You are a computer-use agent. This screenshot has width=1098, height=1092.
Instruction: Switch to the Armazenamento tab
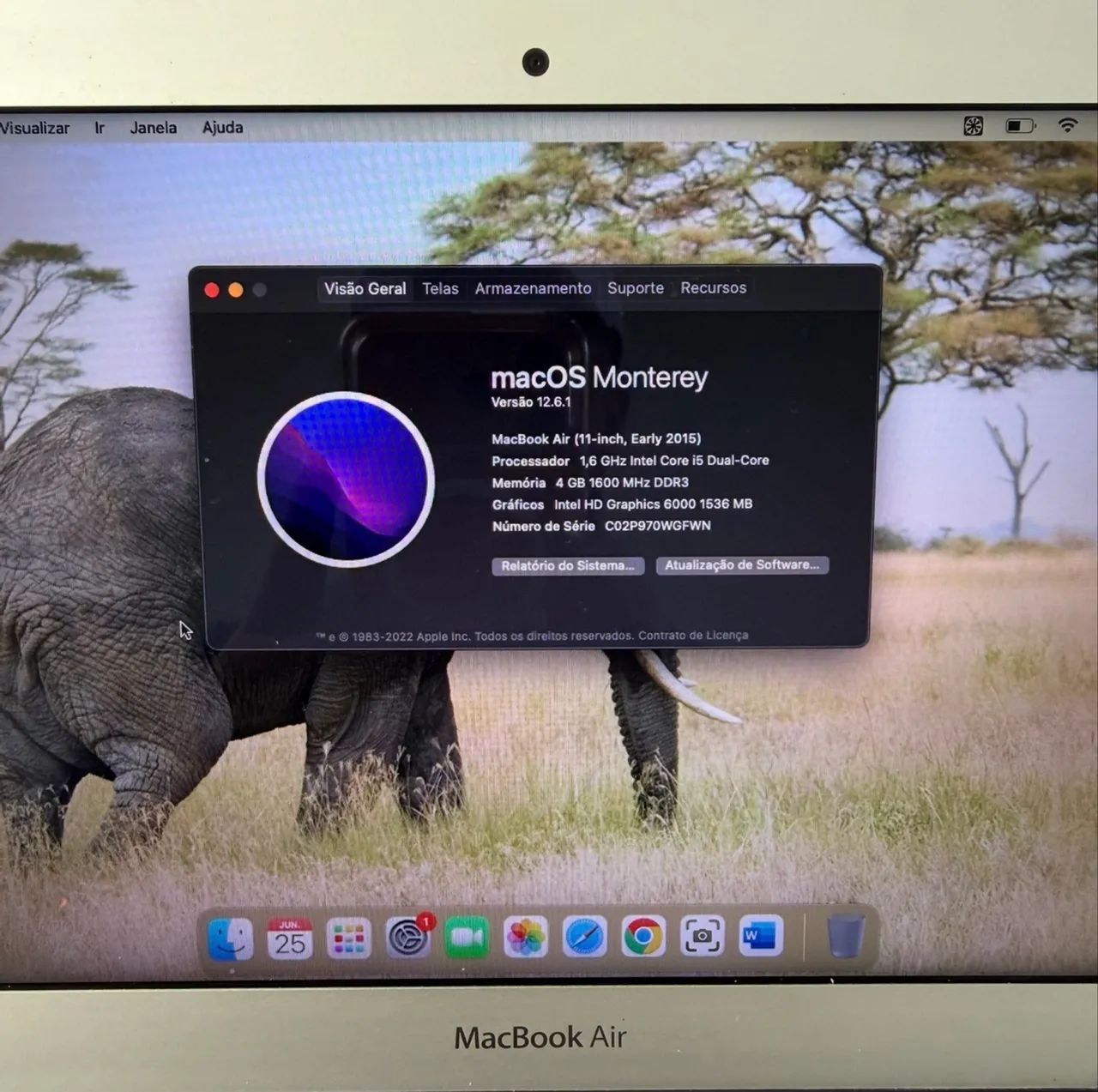[x=533, y=288]
